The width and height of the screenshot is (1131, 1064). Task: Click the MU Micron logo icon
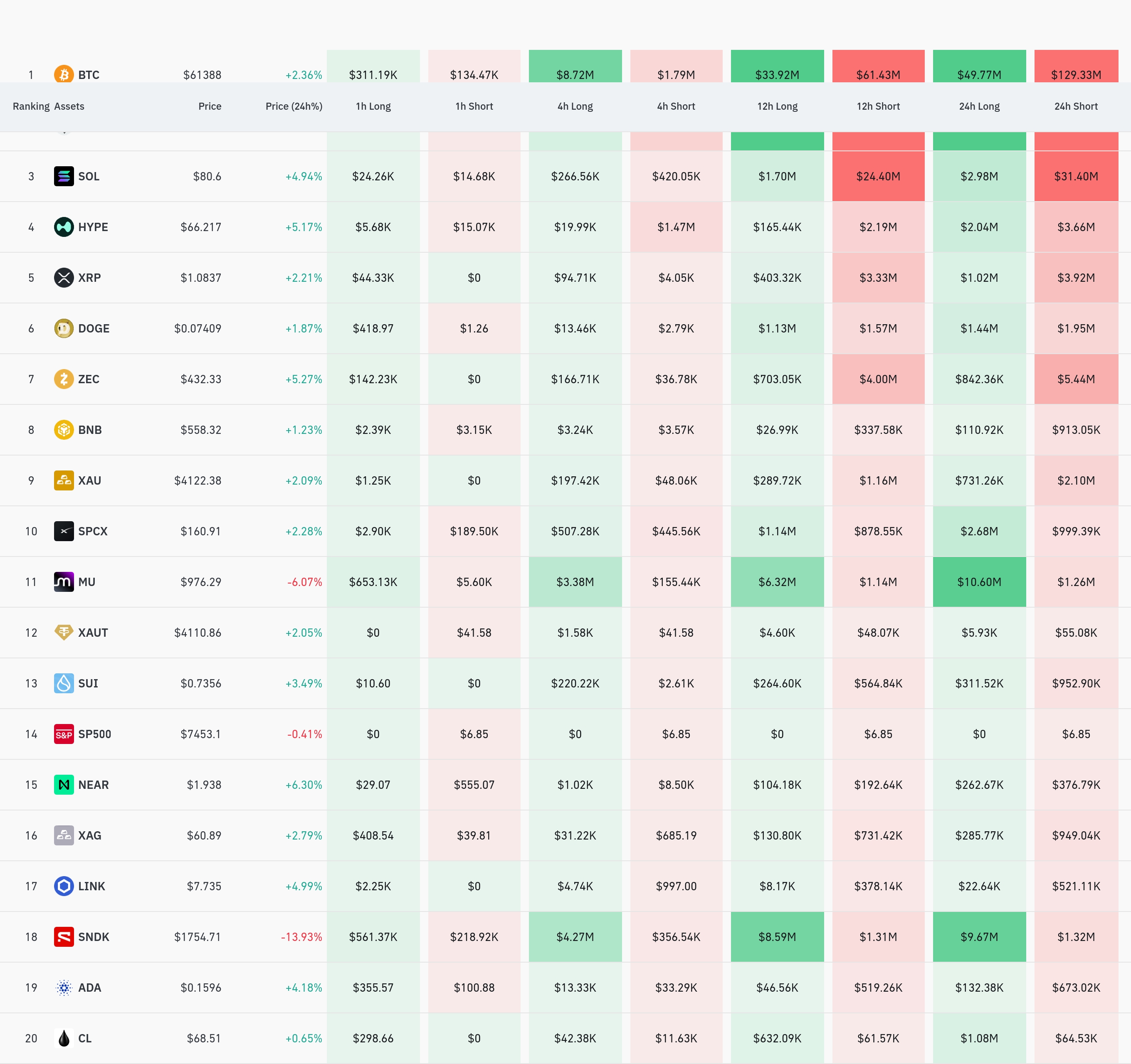[x=64, y=582]
